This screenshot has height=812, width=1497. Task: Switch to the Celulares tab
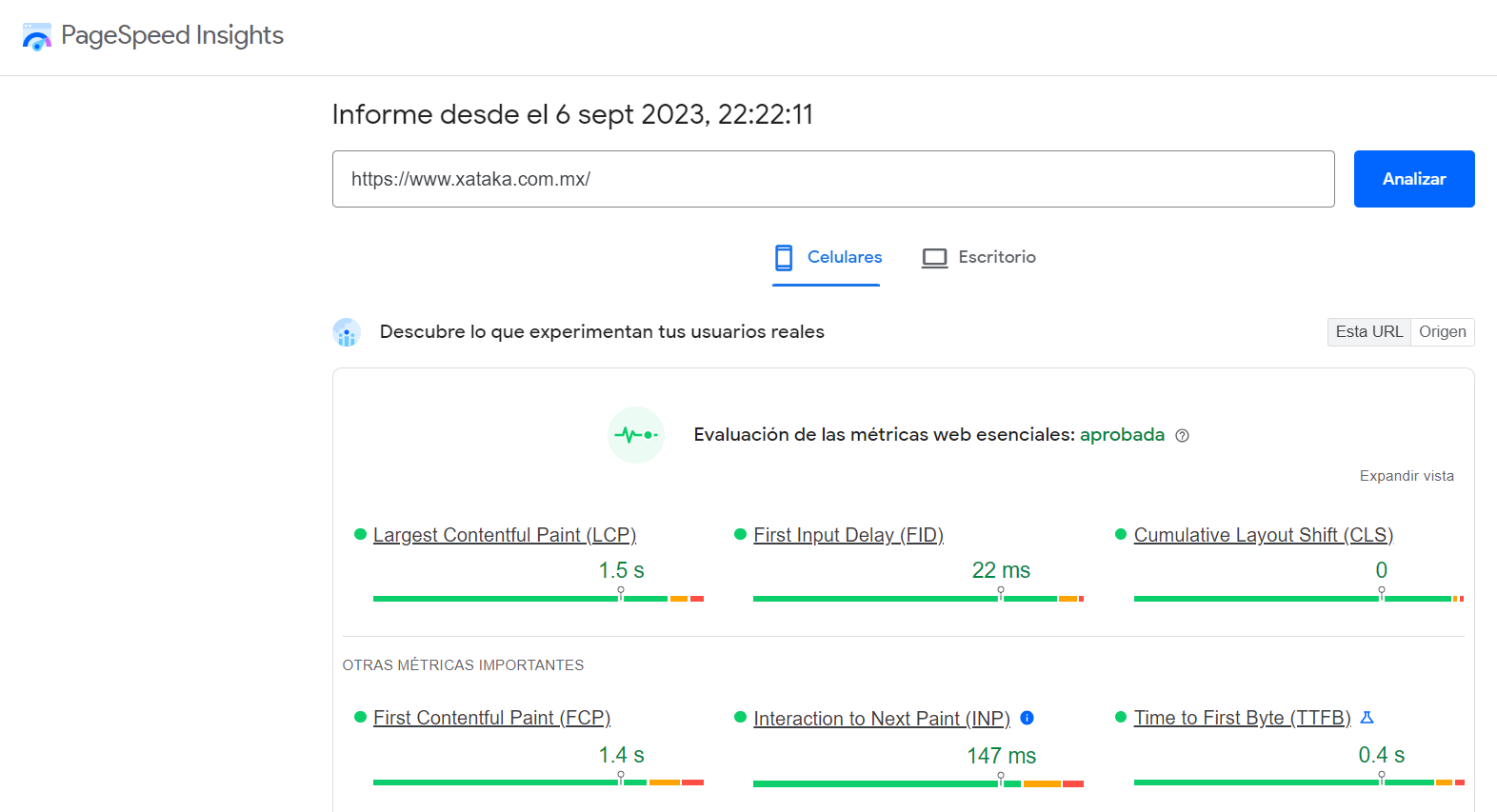click(827, 257)
